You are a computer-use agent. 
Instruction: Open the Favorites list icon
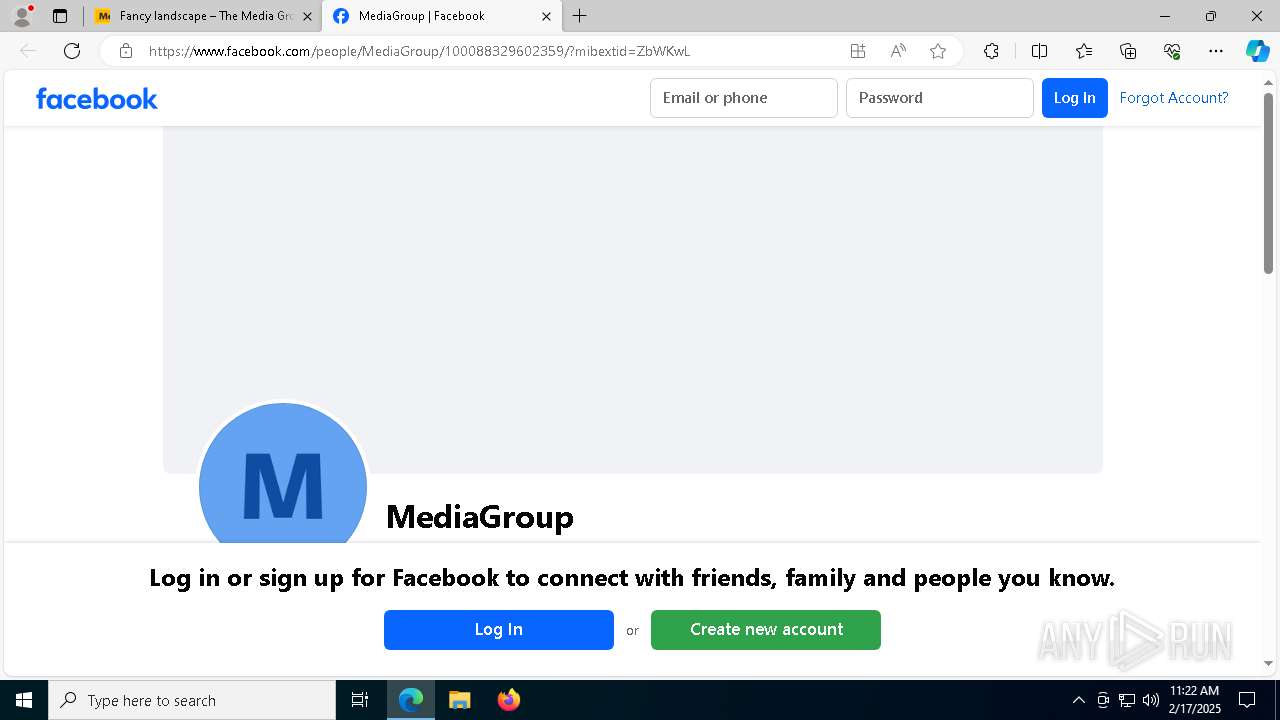point(1084,51)
